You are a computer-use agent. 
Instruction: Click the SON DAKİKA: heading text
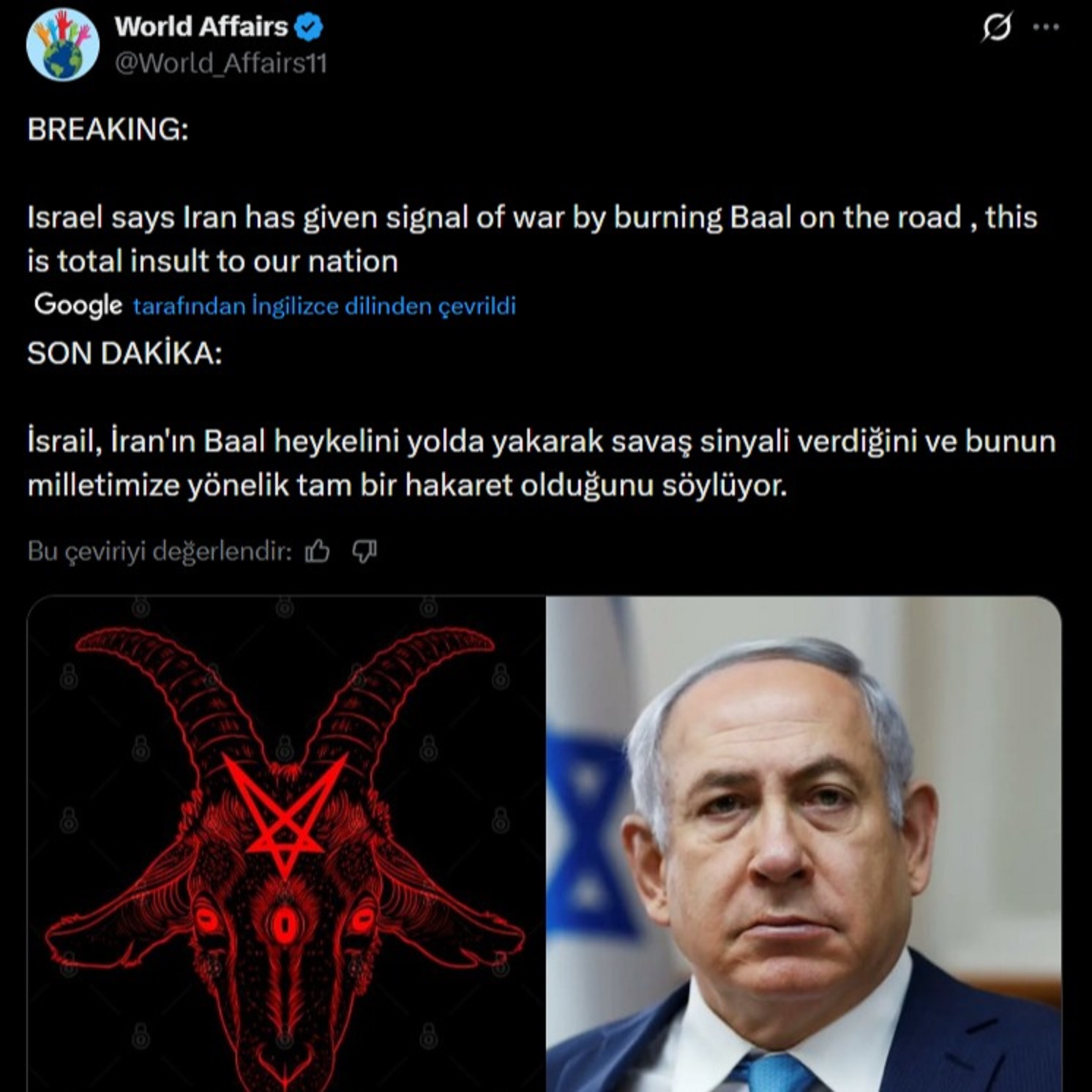[124, 354]
